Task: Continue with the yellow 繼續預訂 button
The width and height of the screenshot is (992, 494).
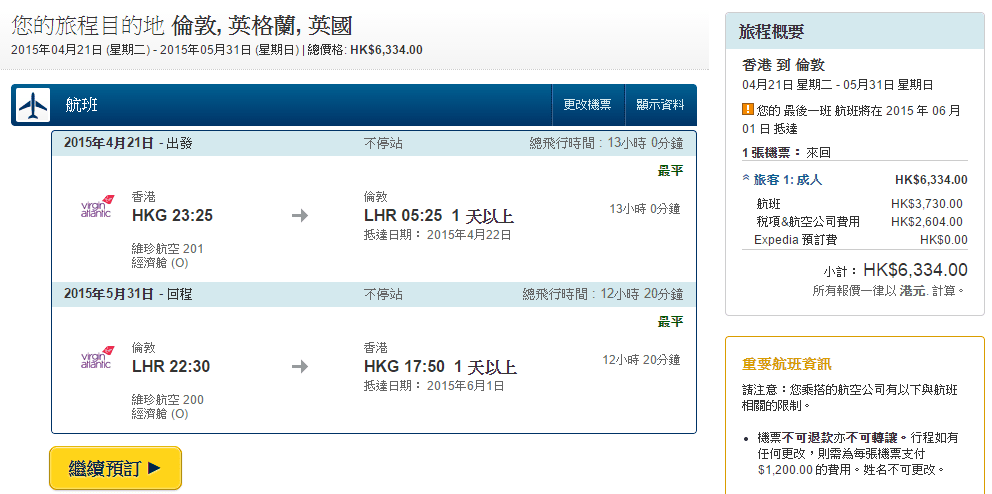Action: pos(115,468)
